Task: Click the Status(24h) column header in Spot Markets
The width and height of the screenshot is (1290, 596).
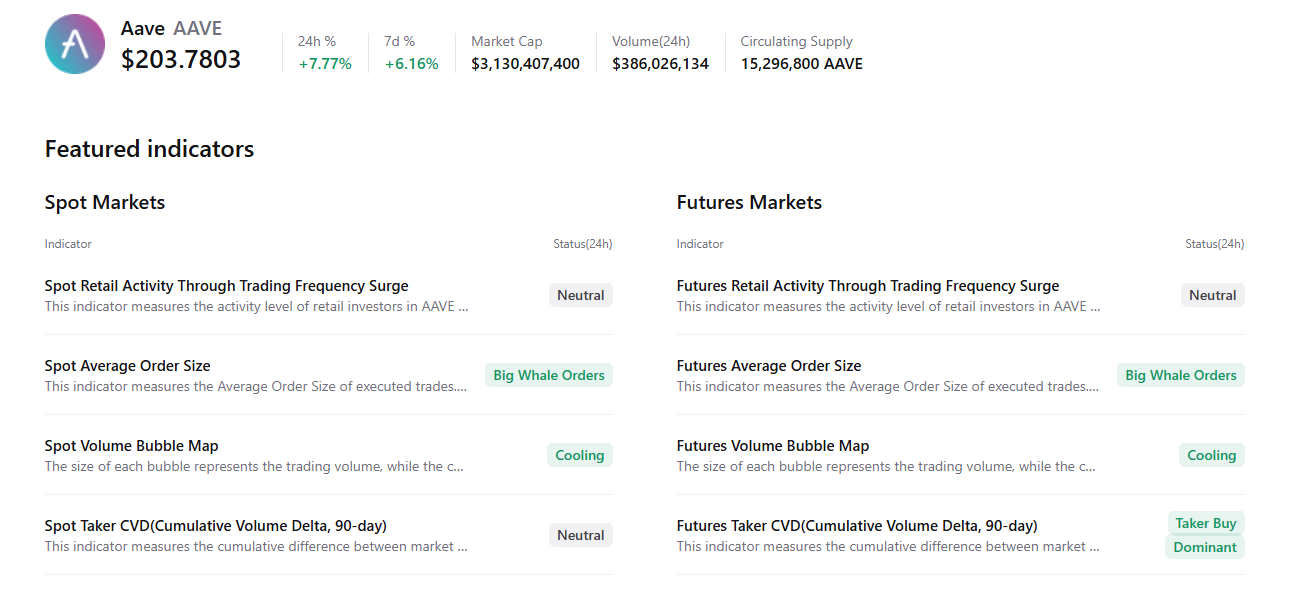Action: point(583,243)
